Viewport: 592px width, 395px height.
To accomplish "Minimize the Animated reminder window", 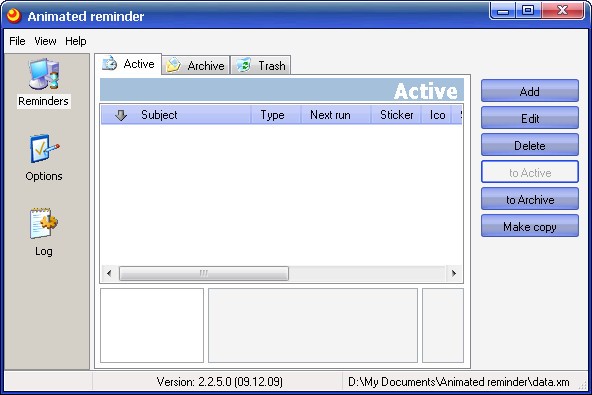I will coord(503,11).
